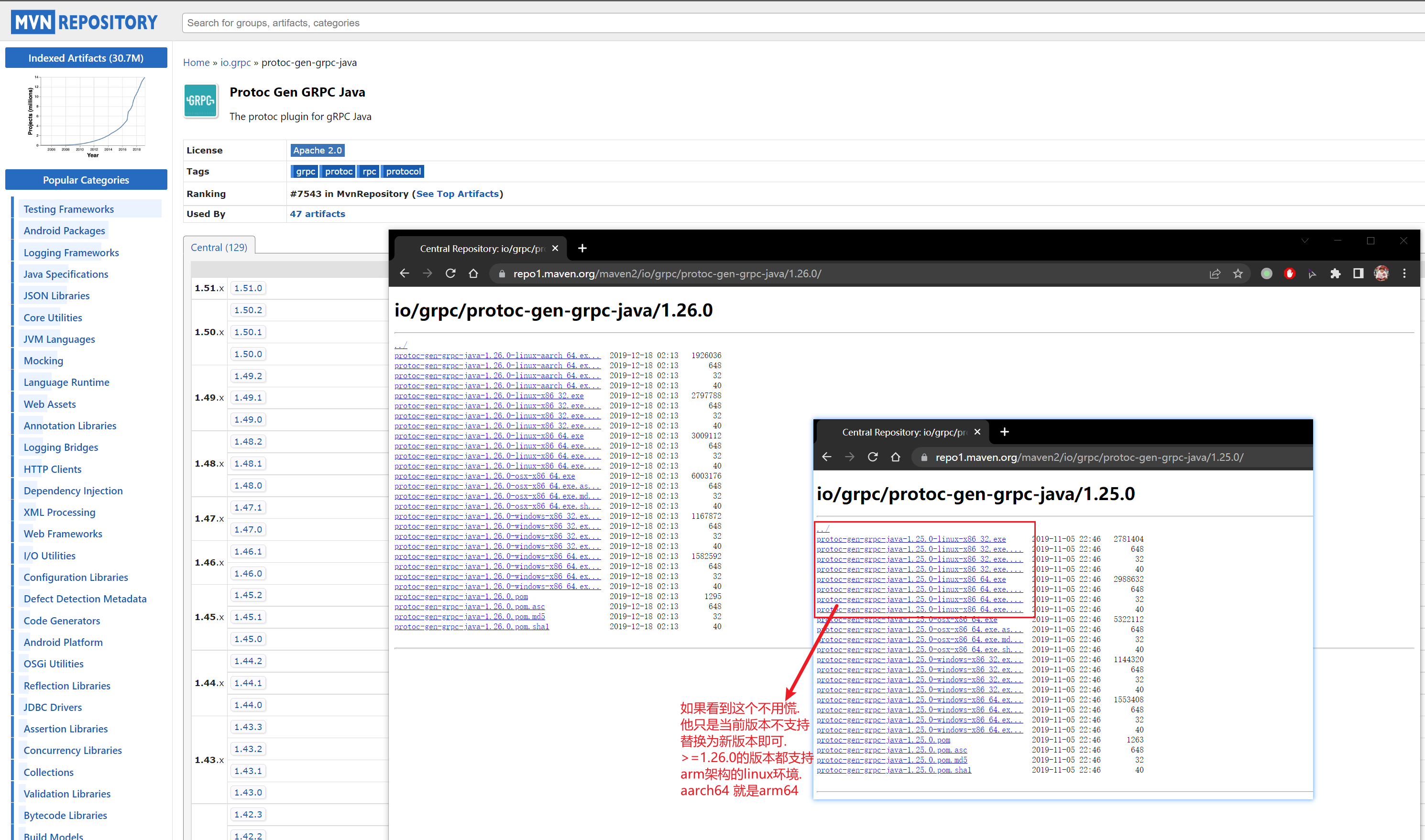Bookmark this page with star icon

[1238, 274]
